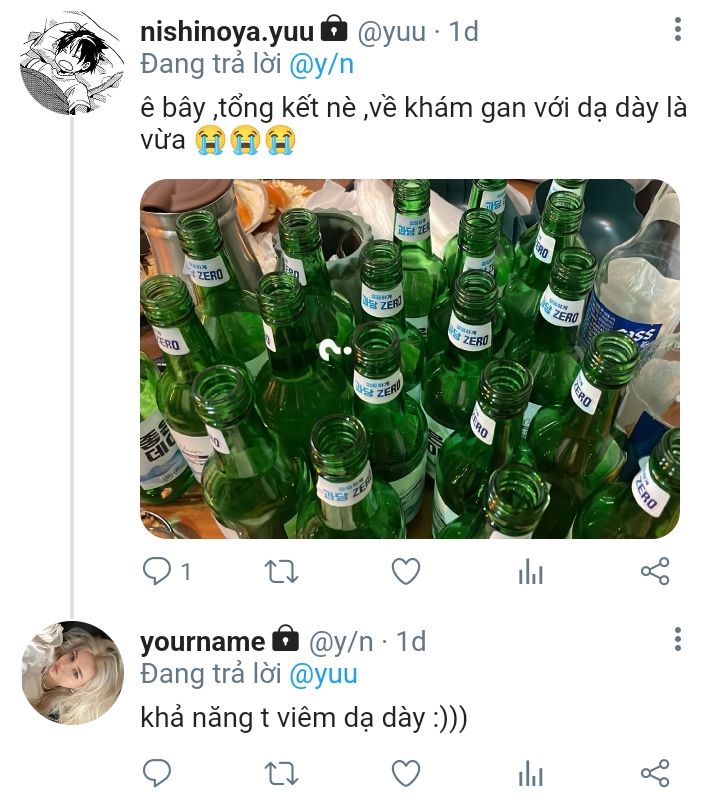Like nishinoya.yuu's tweet with heart icon
720x805 pixels.
tap(406, 571)
